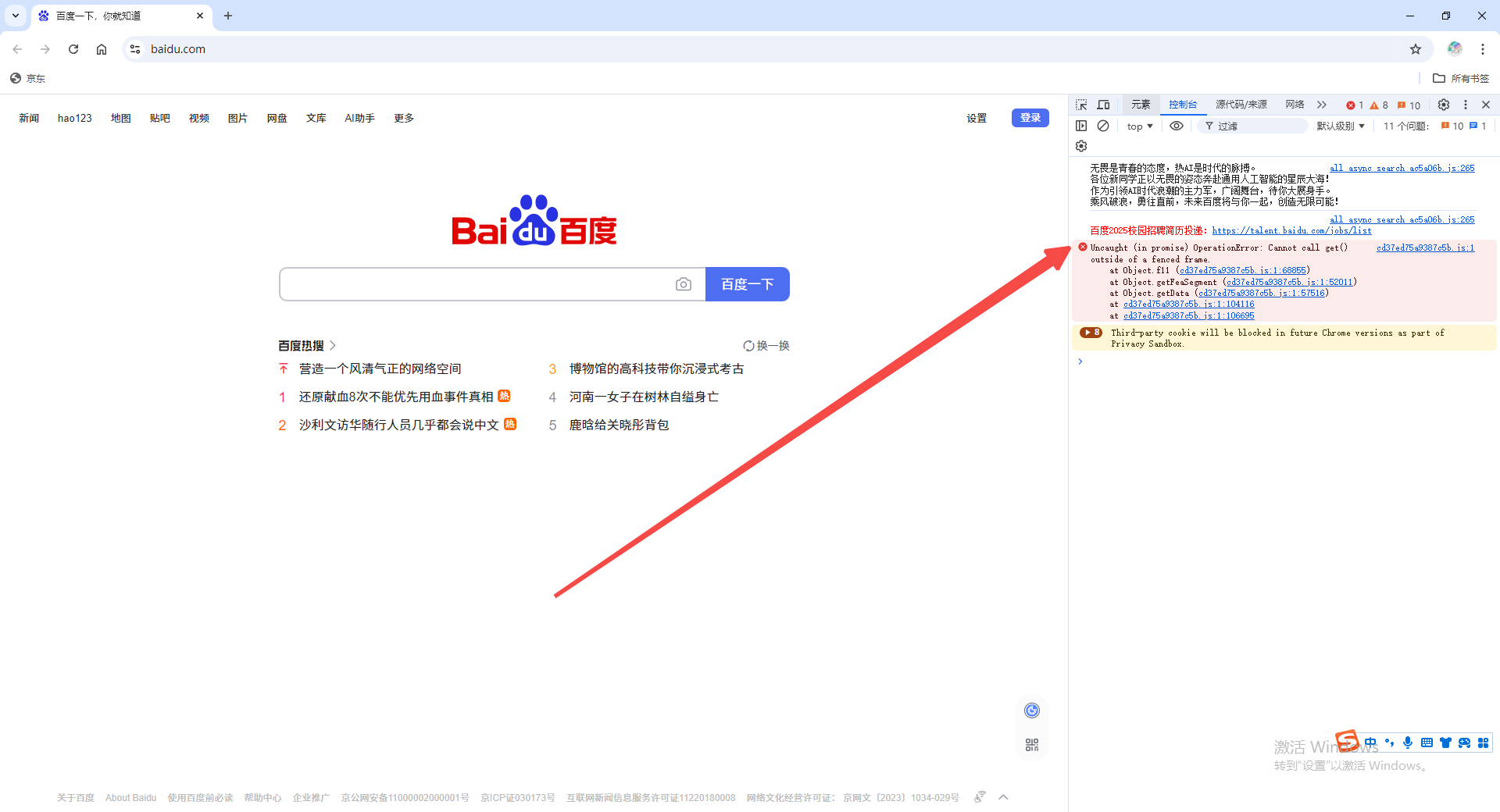Image resolution: width=1500 pixels, height=812 pixels.
Task: Open the 贴吧 navigation link
Action: [x=159, y=118]
